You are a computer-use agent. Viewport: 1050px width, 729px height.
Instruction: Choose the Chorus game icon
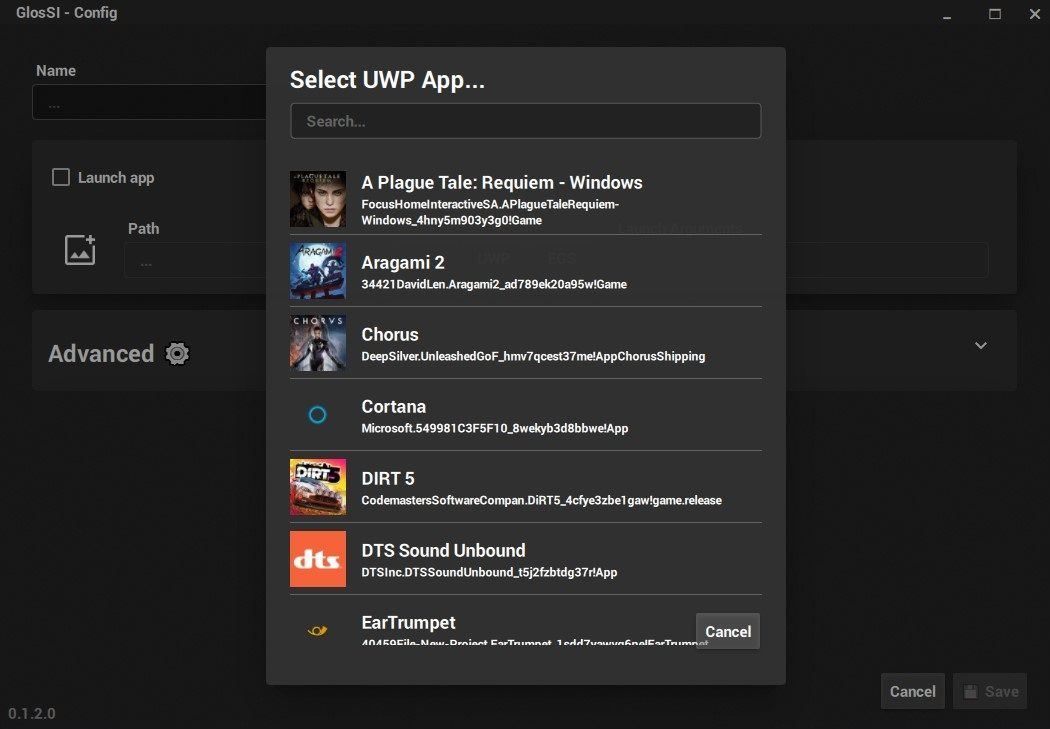tap(317, 343)
